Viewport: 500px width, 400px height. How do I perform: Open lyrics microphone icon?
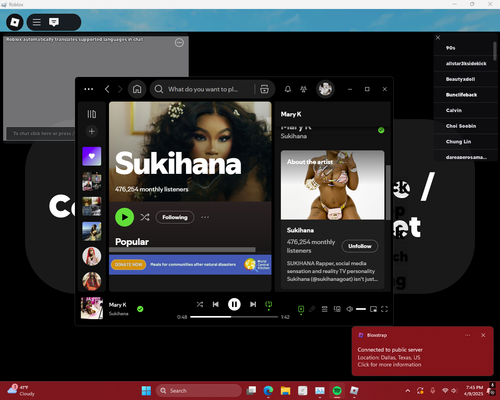[x=312, y=309]
